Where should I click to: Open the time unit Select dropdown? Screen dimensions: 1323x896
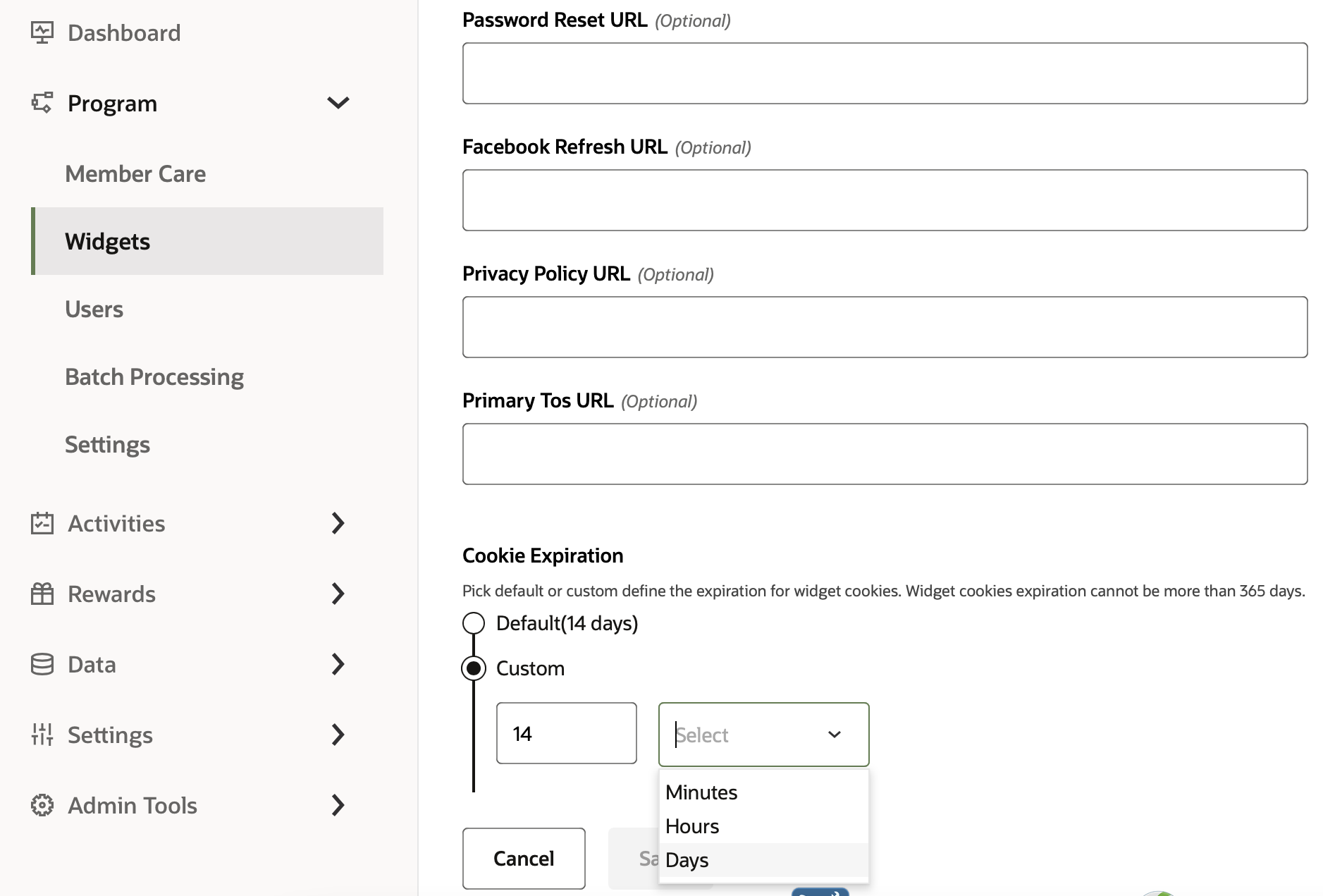763,735
